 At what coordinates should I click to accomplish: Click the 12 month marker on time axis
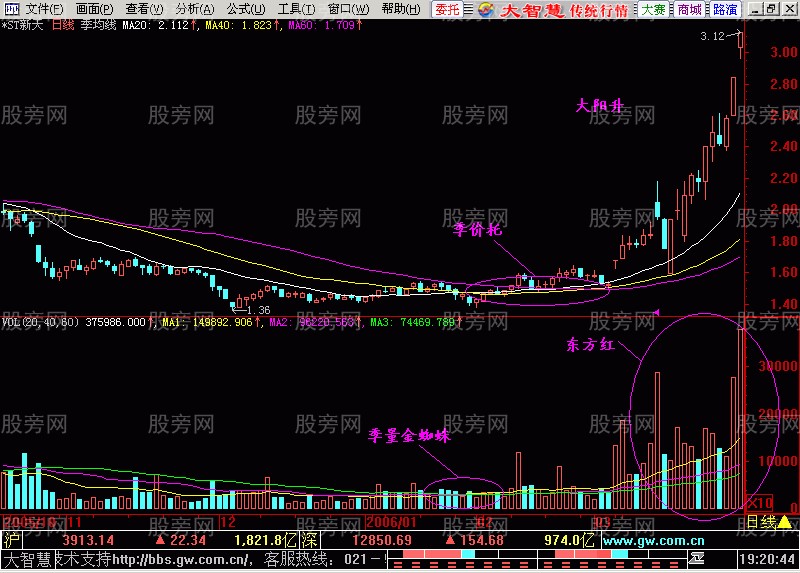pos(228,522)
